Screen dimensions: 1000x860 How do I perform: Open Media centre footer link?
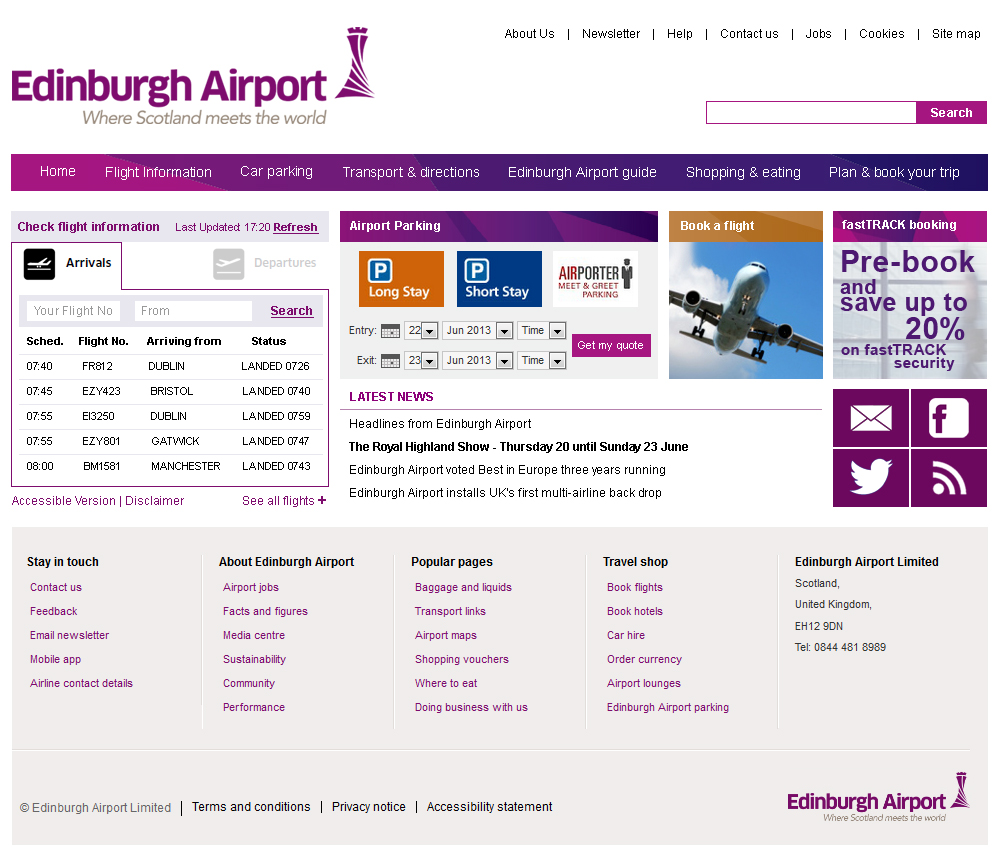pyautogui.click(x=254, y=635)
